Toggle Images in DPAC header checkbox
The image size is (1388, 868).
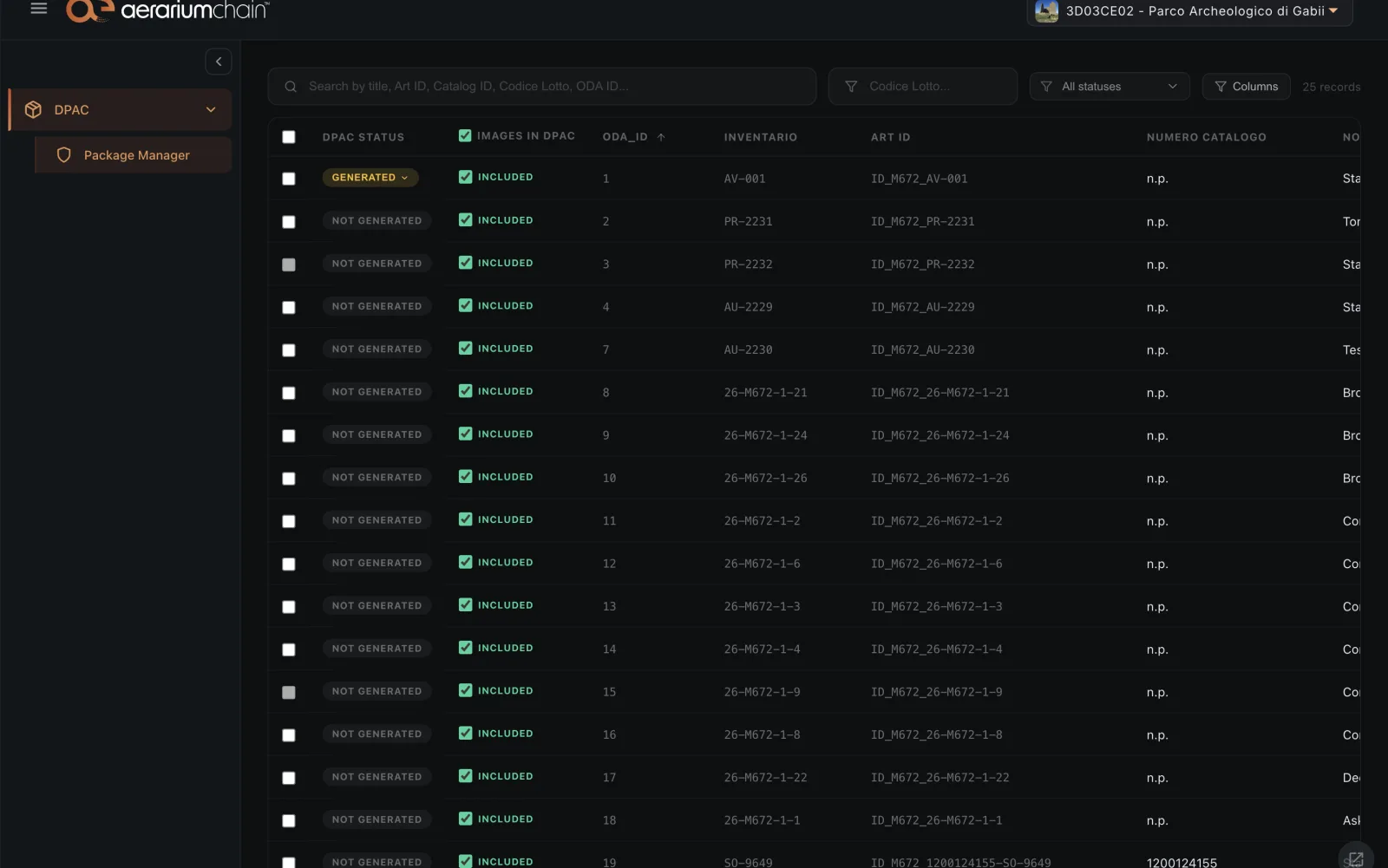(x=465, y=135)
